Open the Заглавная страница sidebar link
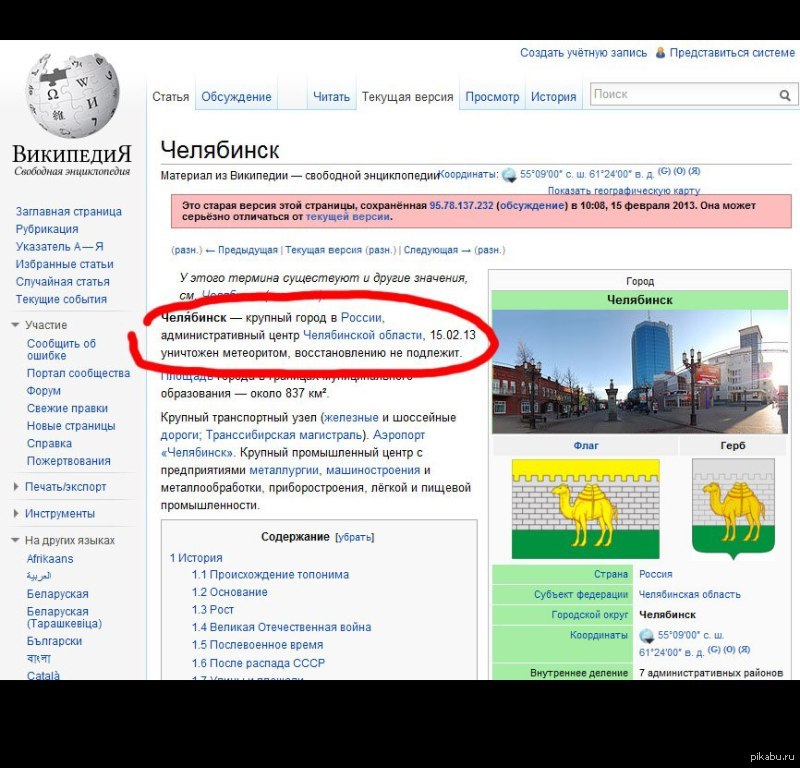Screen dimensions: 800x768 (x=68, y=212)
